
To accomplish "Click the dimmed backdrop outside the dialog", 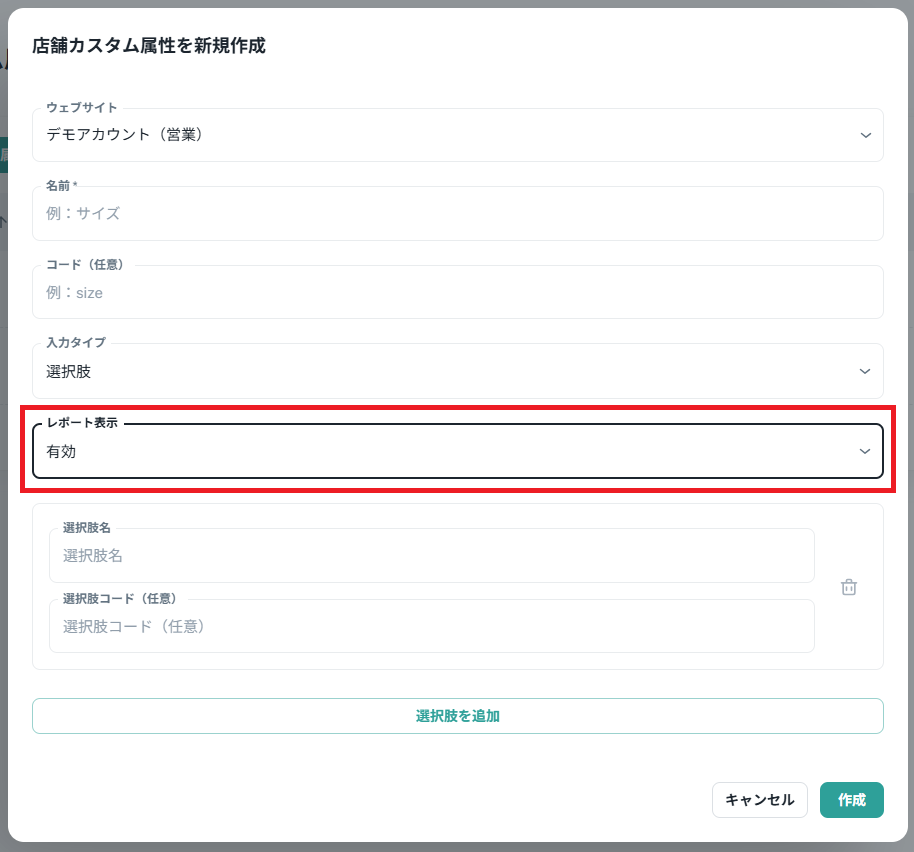I will click(4, 400).
